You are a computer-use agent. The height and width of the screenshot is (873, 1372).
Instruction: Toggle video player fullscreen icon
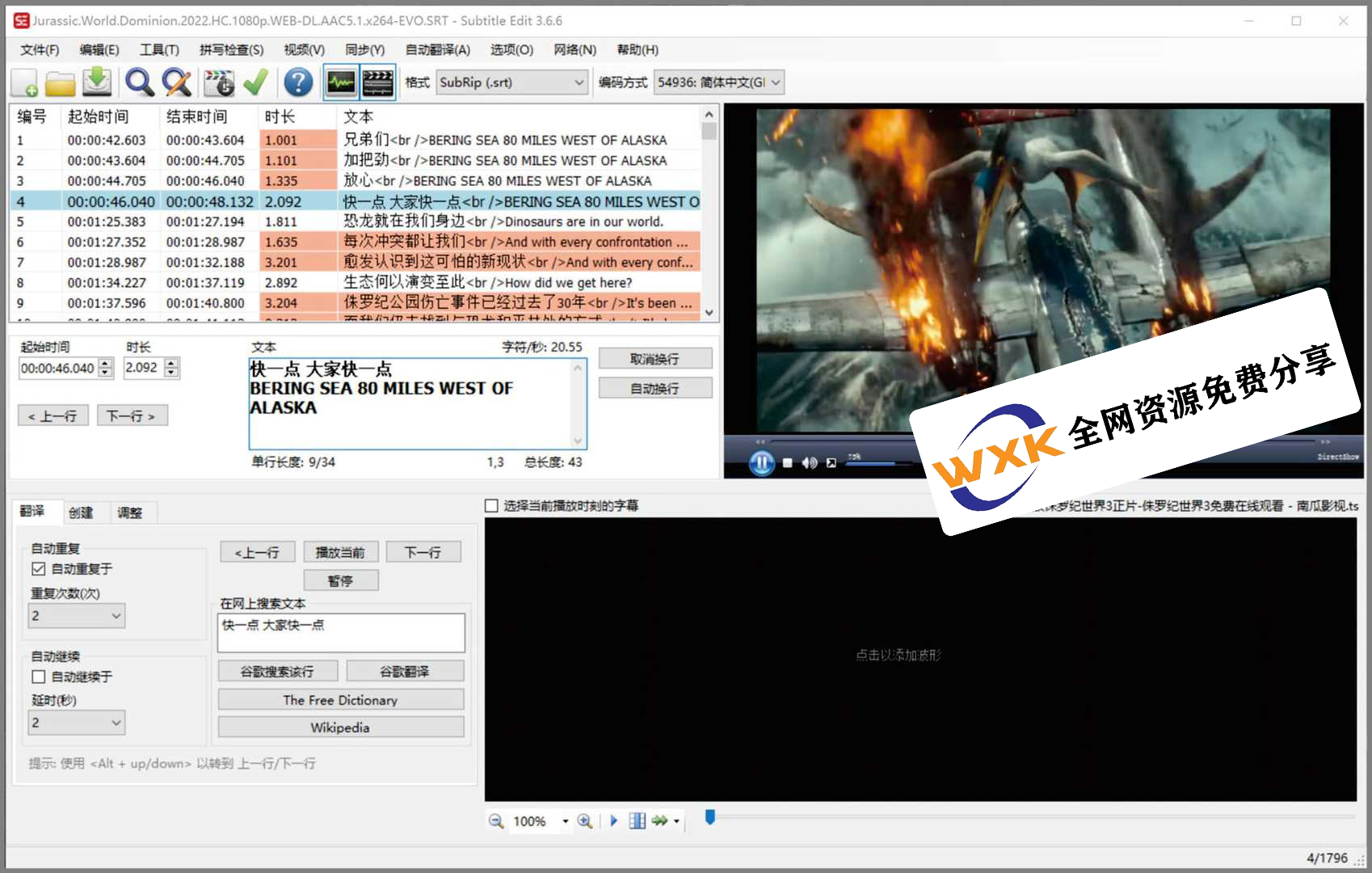(x=831, y=463)
